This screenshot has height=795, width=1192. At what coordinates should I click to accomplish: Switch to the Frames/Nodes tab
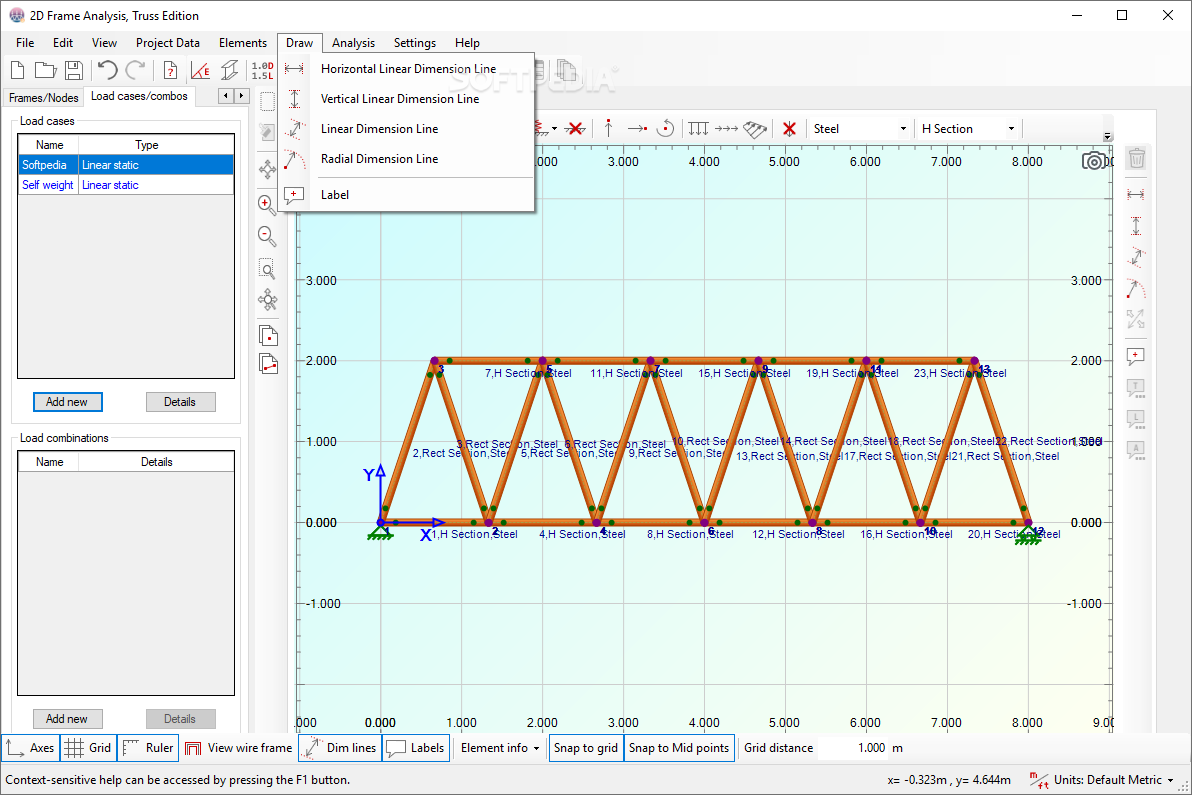pos(43,97)
